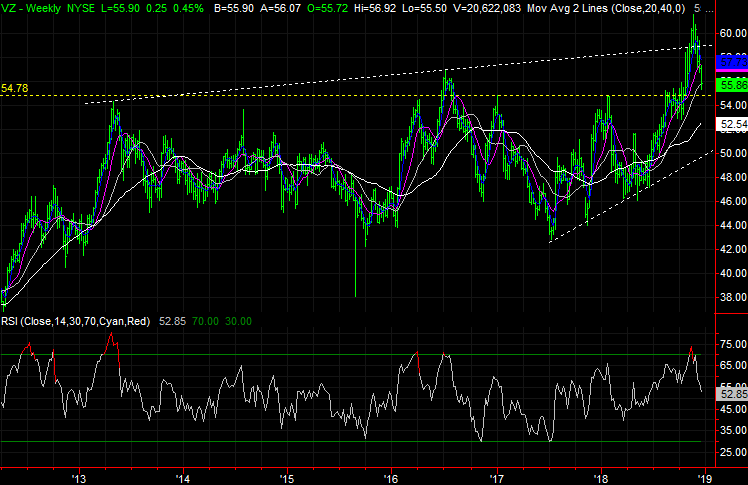The height and width of the screenshot is (485, 748).
Task: Click the VZ - Weekly symbol label
Action: point(31,8)
